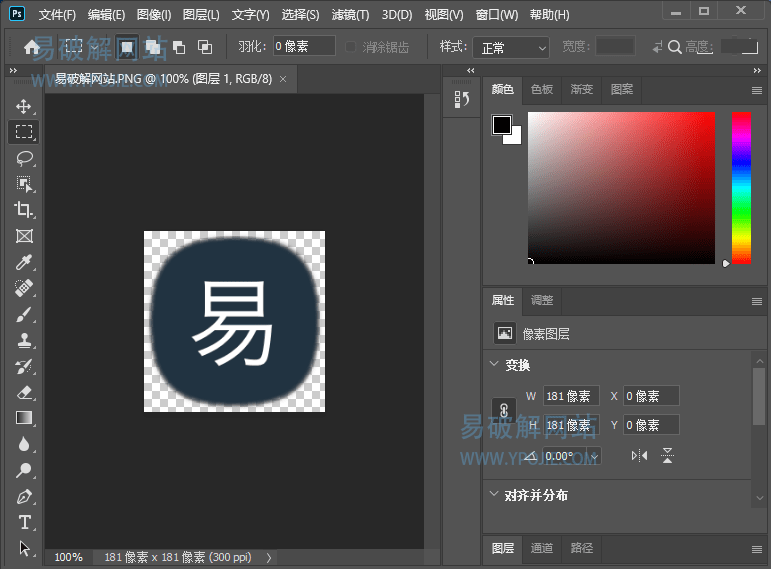The height and width of the screenshot is (569, 771).
Task: Switch to the 色板 swatches tab
Action: pyautogui.click(x=542, y=89)
